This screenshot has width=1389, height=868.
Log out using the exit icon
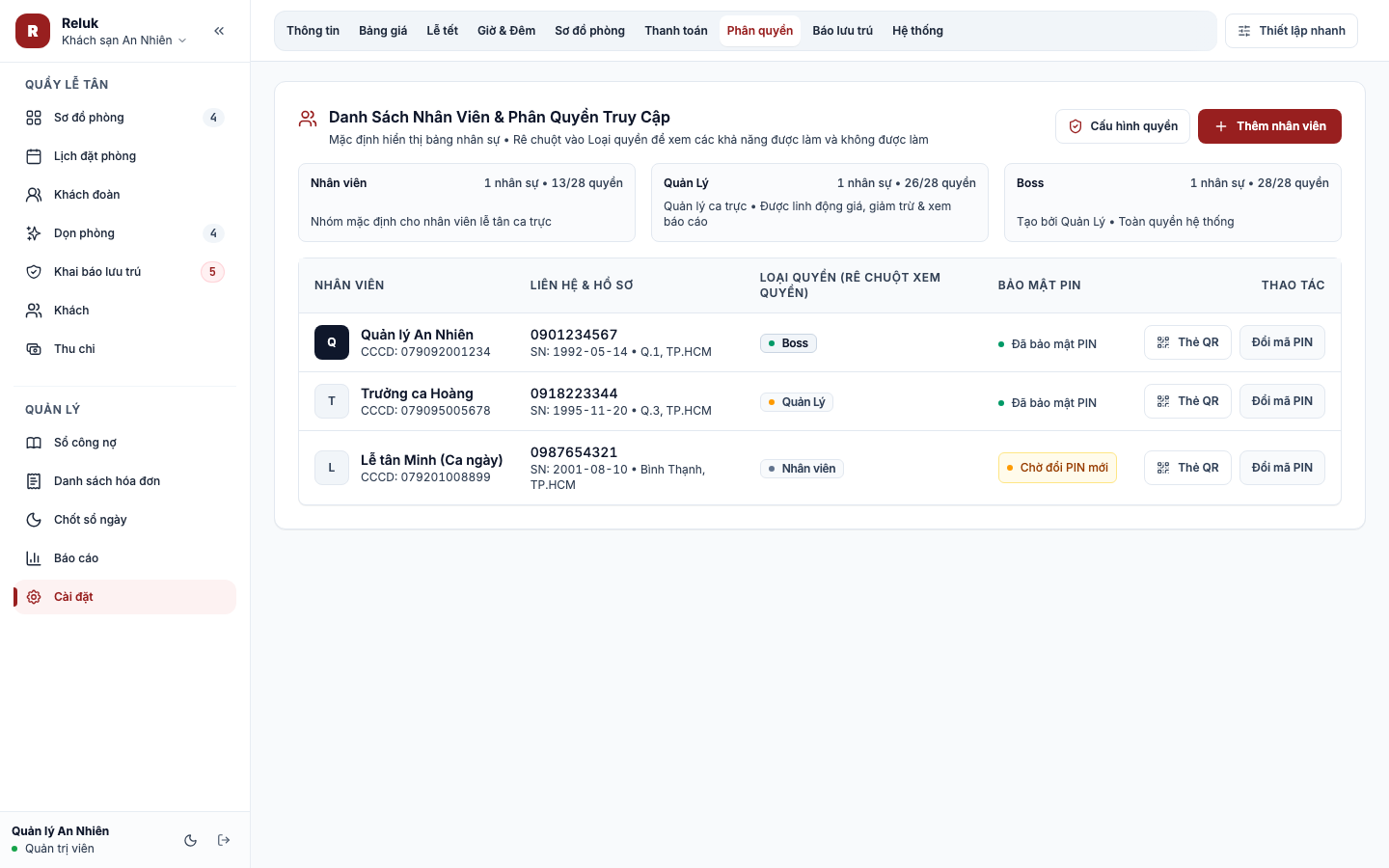point(224,840)
